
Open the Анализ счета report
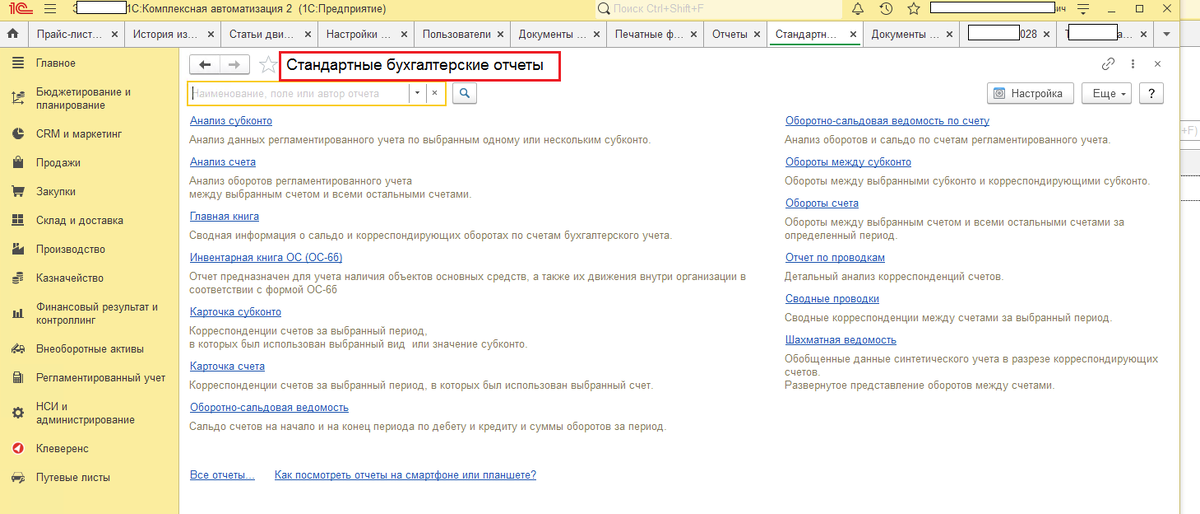point(223,161)
